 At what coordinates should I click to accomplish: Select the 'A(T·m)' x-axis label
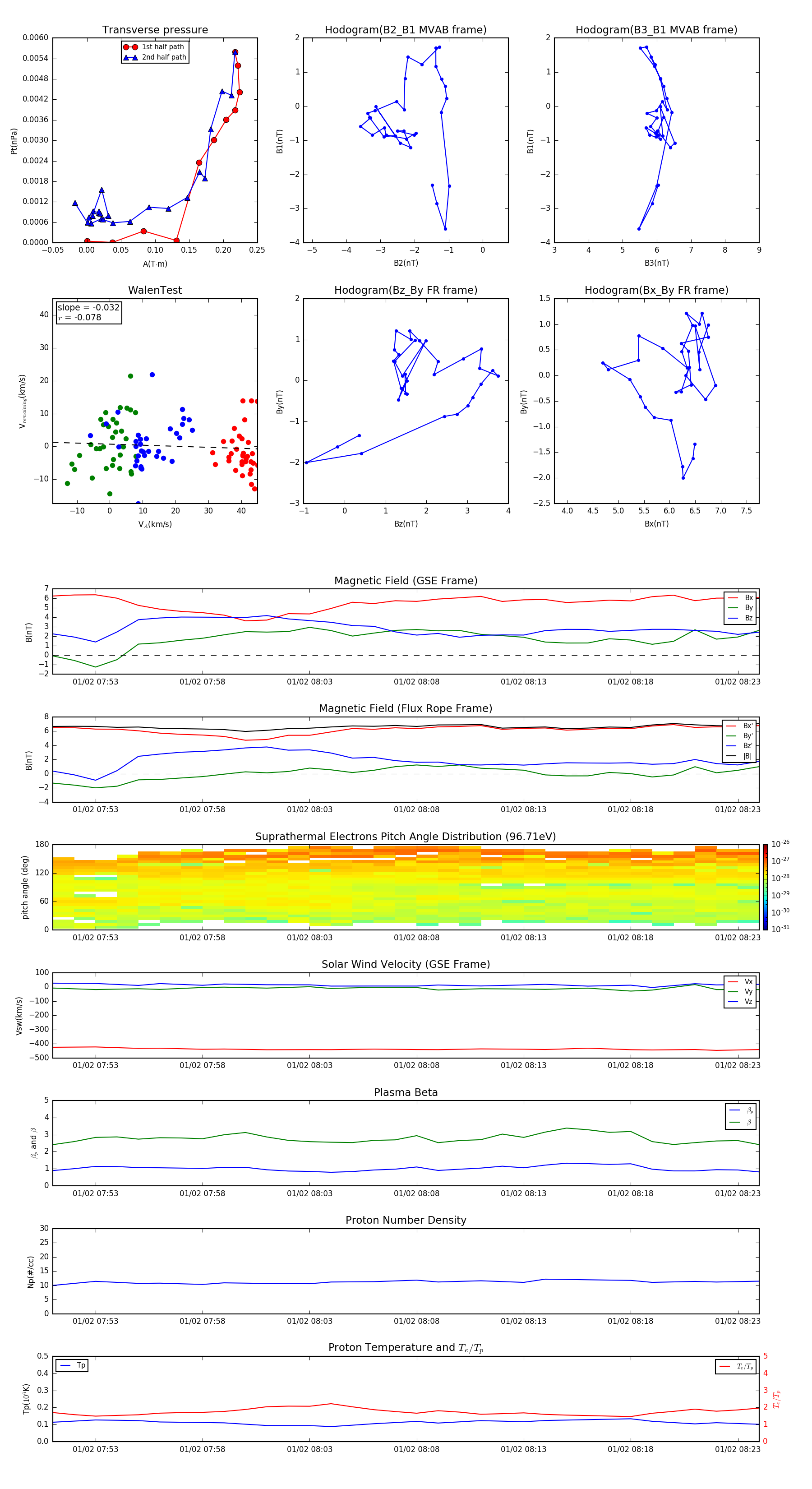[x=155, y=264]
